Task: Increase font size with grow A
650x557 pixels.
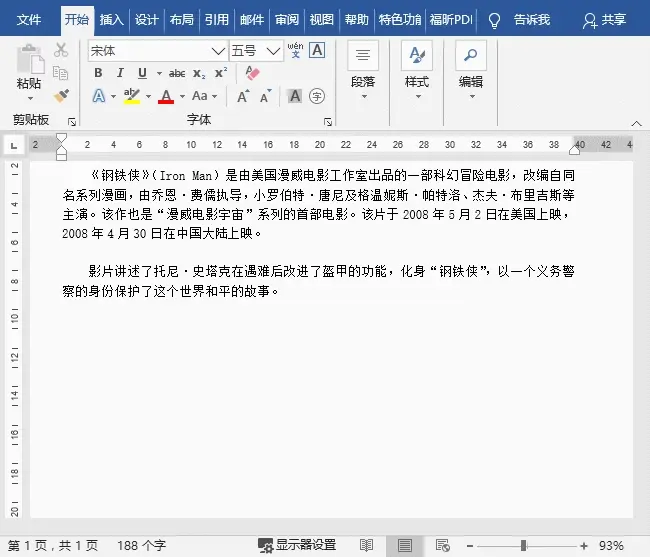Action: (x=243, y=96)
